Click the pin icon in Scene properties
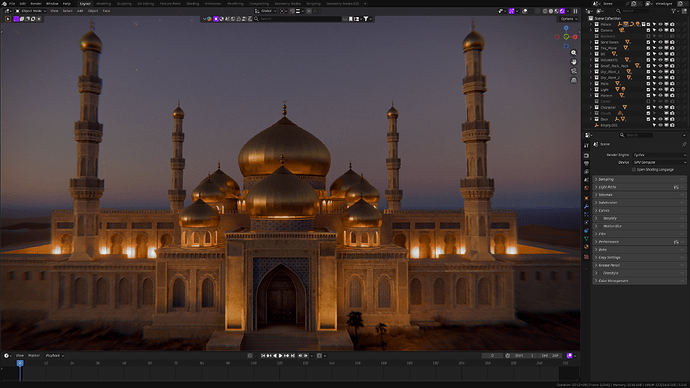Image resolution: width=690 pixels, height=388 pixels. pos(684,144)
